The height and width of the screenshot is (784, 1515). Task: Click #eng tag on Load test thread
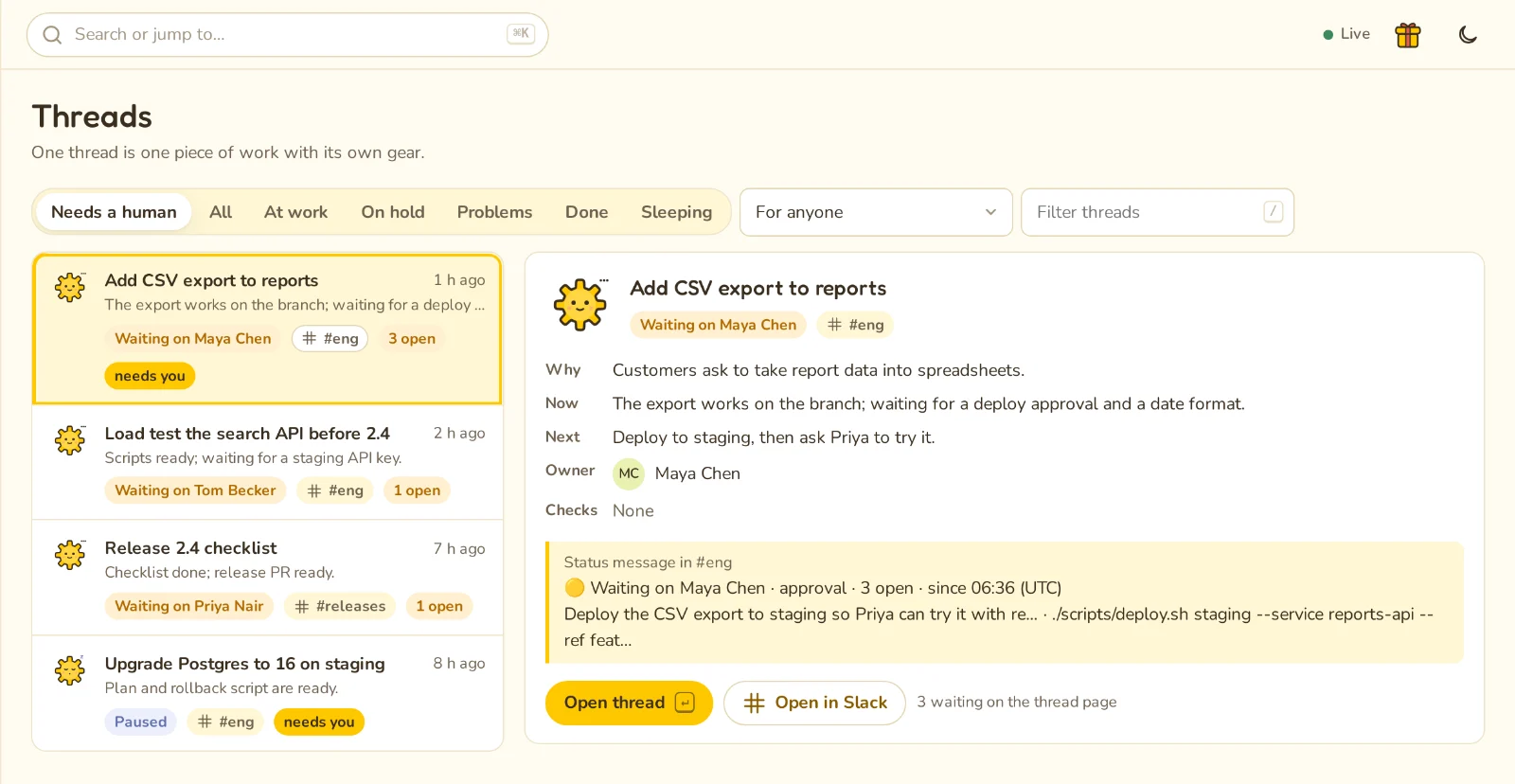tap(336, 490)
